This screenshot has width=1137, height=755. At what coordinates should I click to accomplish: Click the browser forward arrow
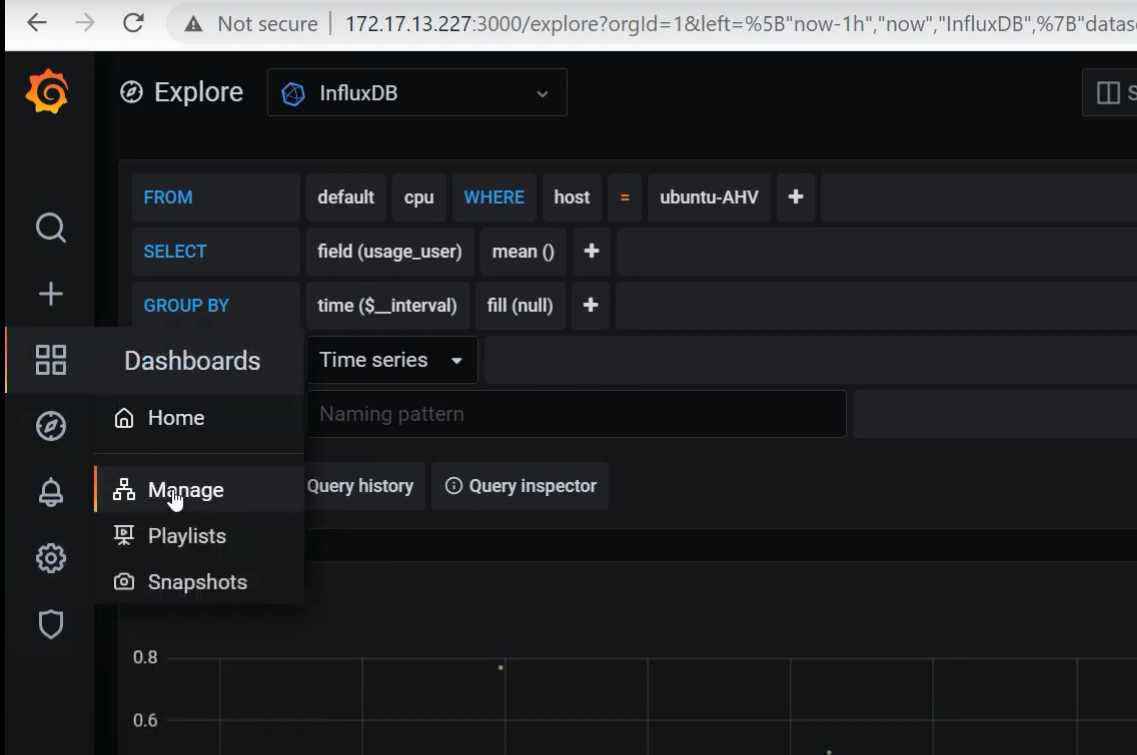[x=85, y=23]
